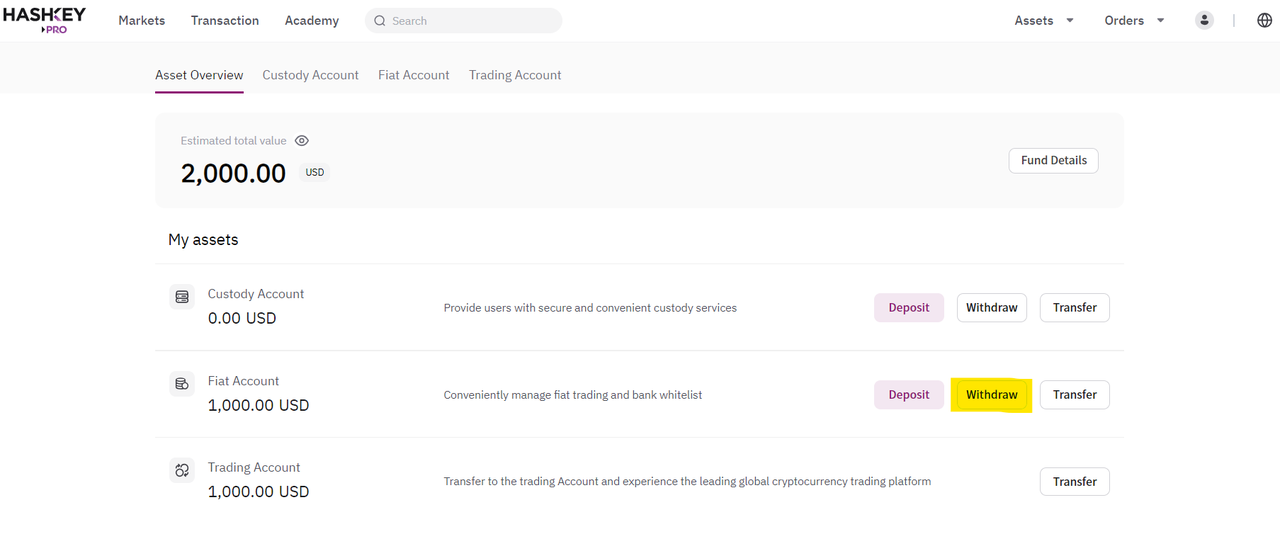Open the user profile avatar icon
The width and height of the screenshot is (1280, 534).
pos(1204,20)
